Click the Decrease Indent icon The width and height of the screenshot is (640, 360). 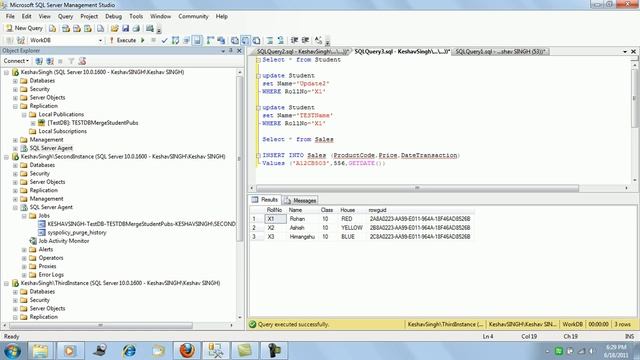point(294,40)
